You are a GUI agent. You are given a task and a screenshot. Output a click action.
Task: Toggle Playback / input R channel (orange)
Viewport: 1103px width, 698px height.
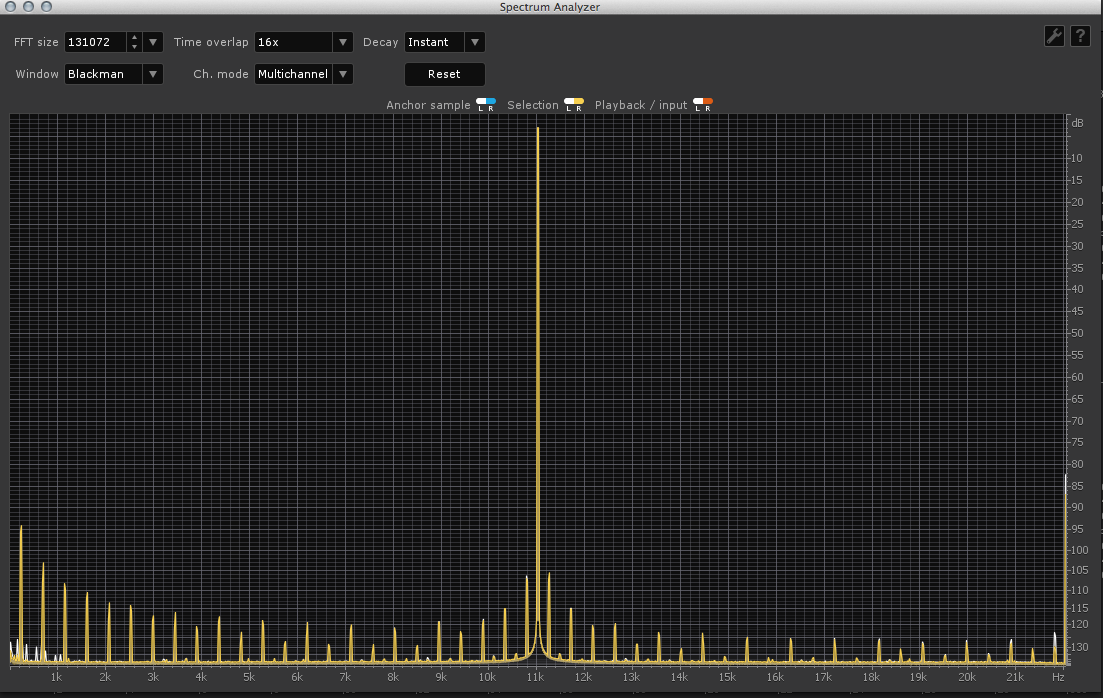pos(708,105)
